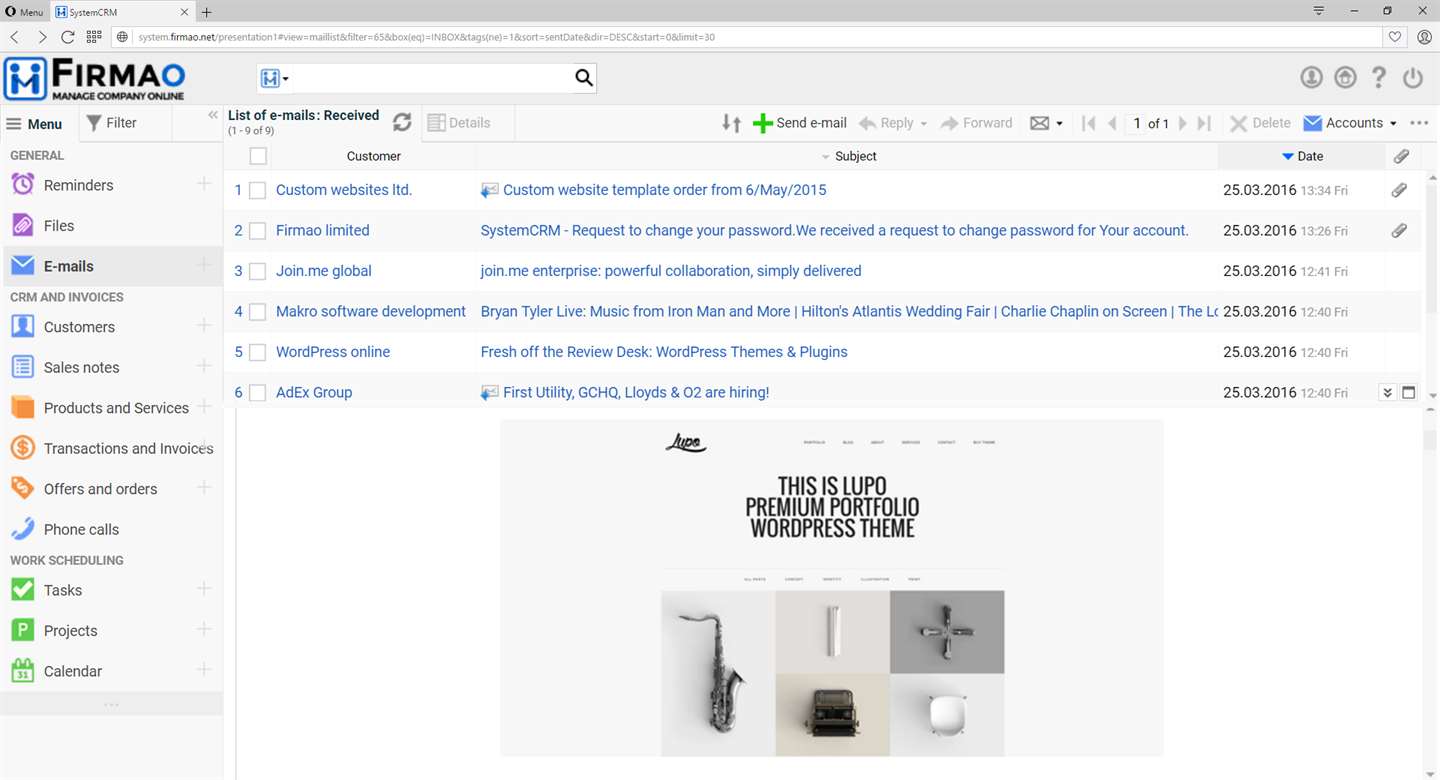Screen dimensions: 1440x780
Task: Open the search type dropdown
Action: pyautogui.click(x=274, y=78)
